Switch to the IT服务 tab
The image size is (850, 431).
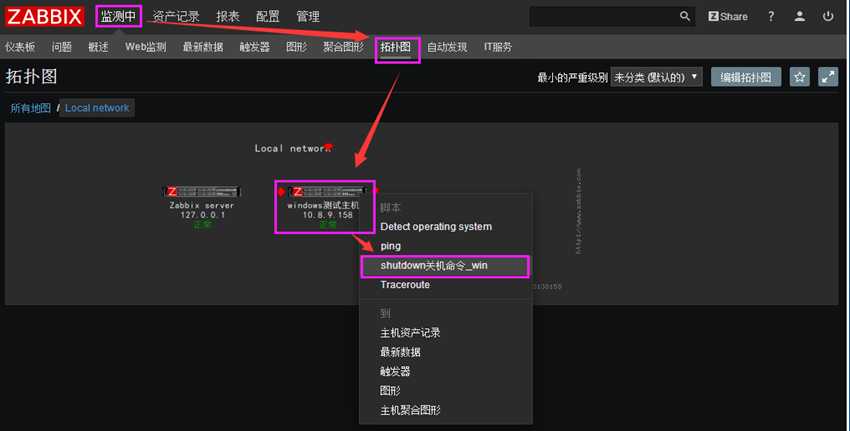(x=498, y=47)
